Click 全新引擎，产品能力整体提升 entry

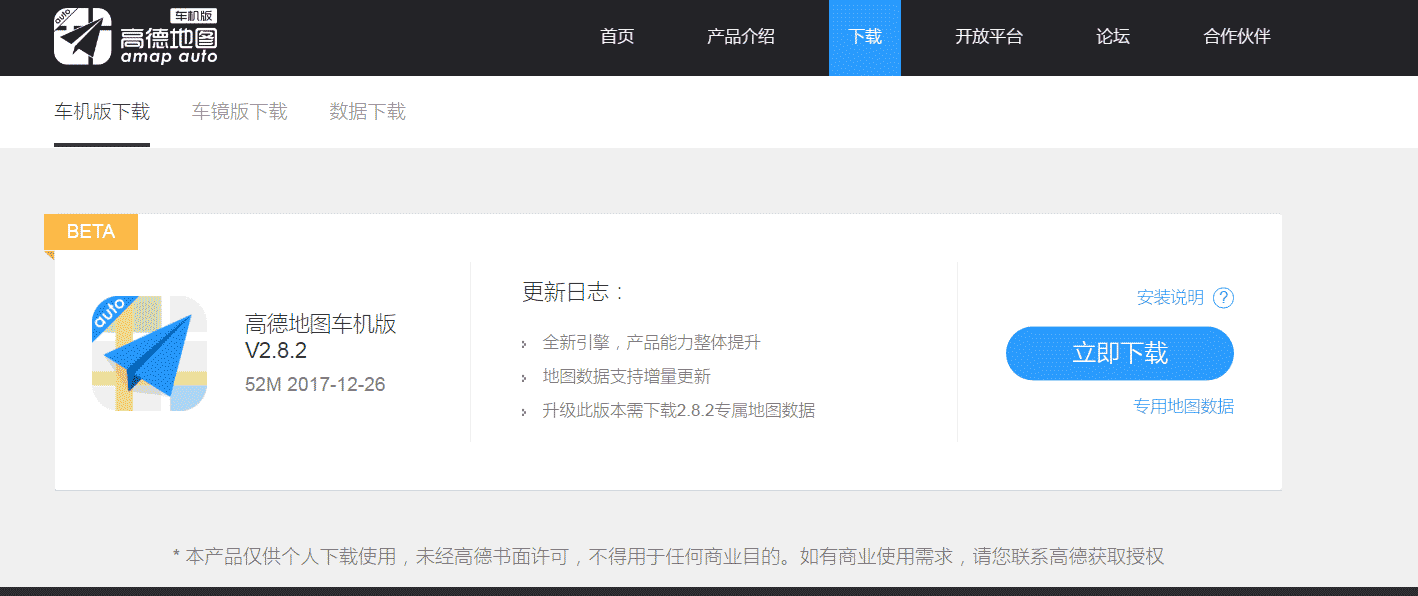pos(651,343)
